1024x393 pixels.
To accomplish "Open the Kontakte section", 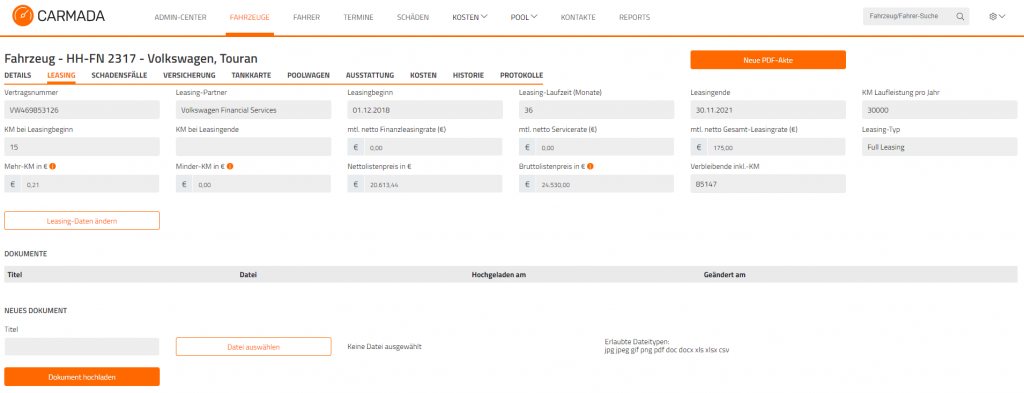I will pos(578,18).
